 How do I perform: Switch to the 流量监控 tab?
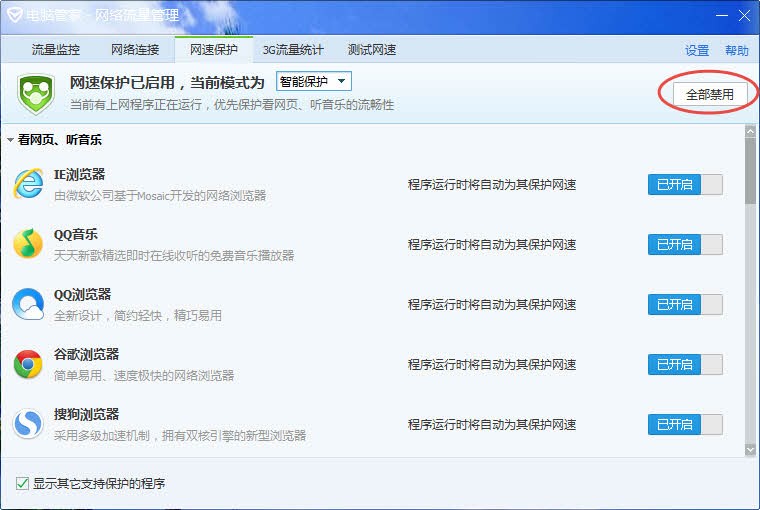pyautogui.click(x=56, y=49)
